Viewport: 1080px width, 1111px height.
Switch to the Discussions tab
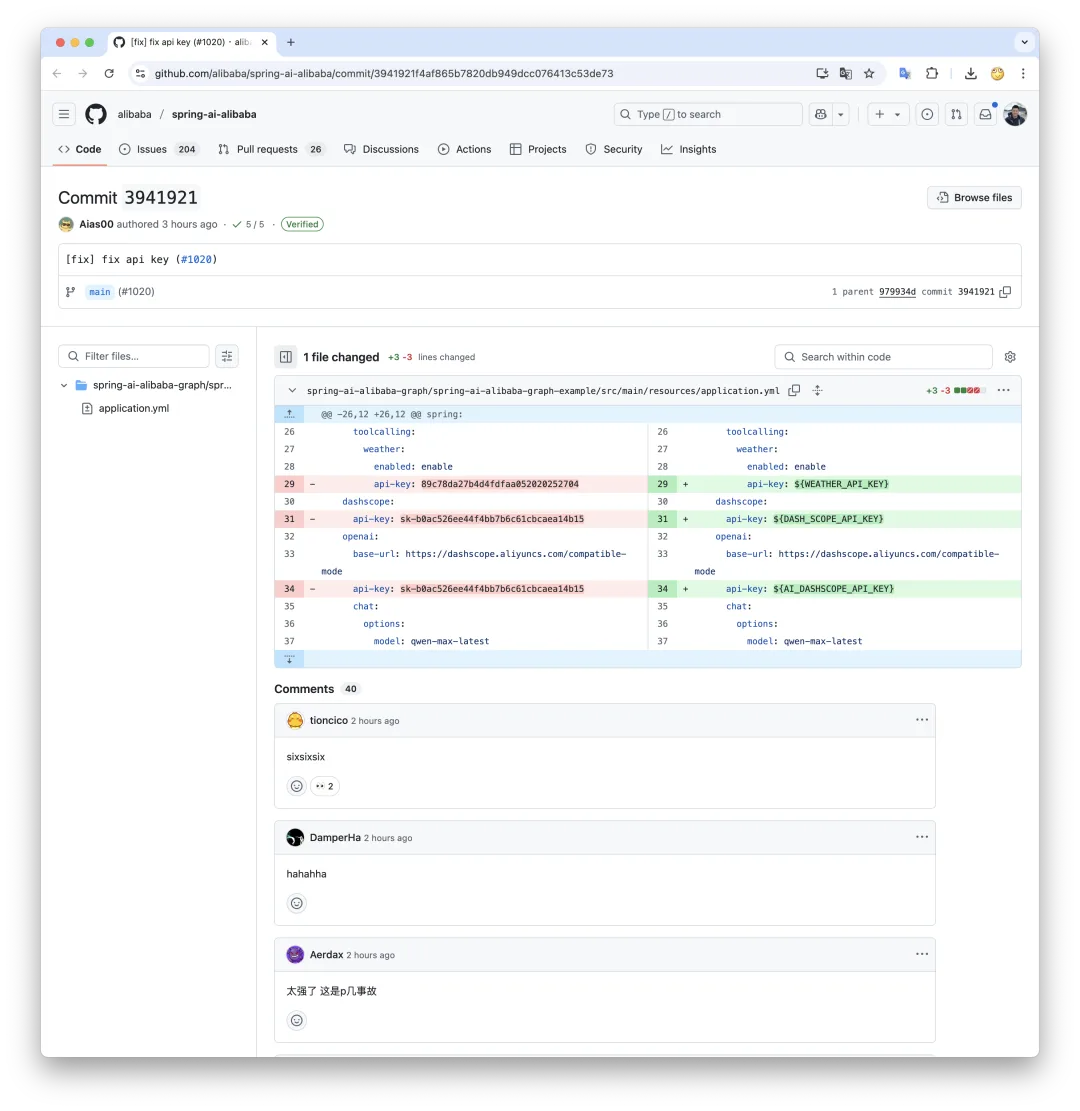pos(381,149)
